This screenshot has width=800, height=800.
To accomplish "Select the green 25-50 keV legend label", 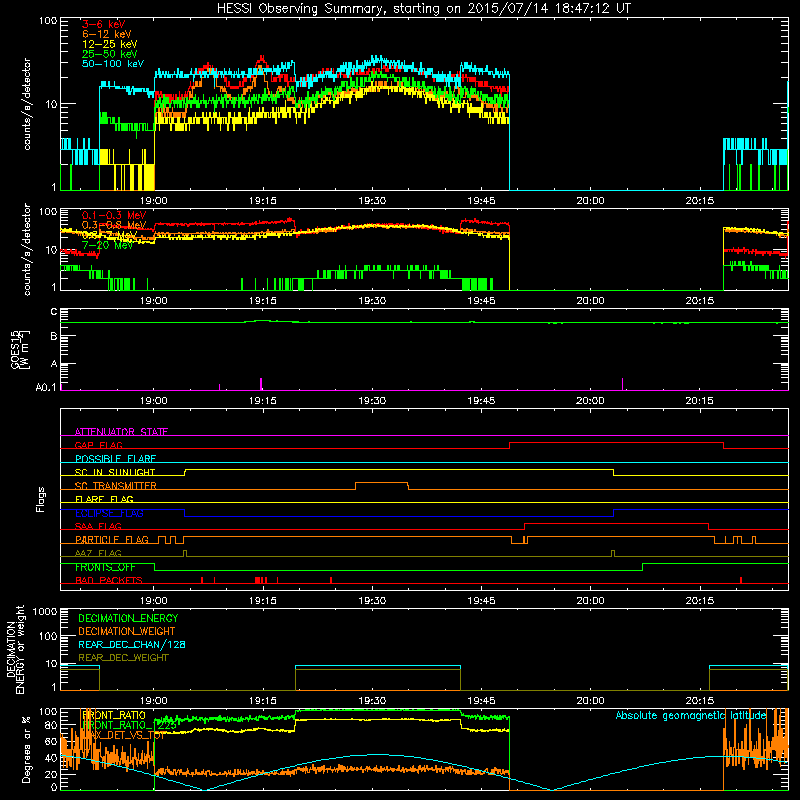I will pos(109,54).
